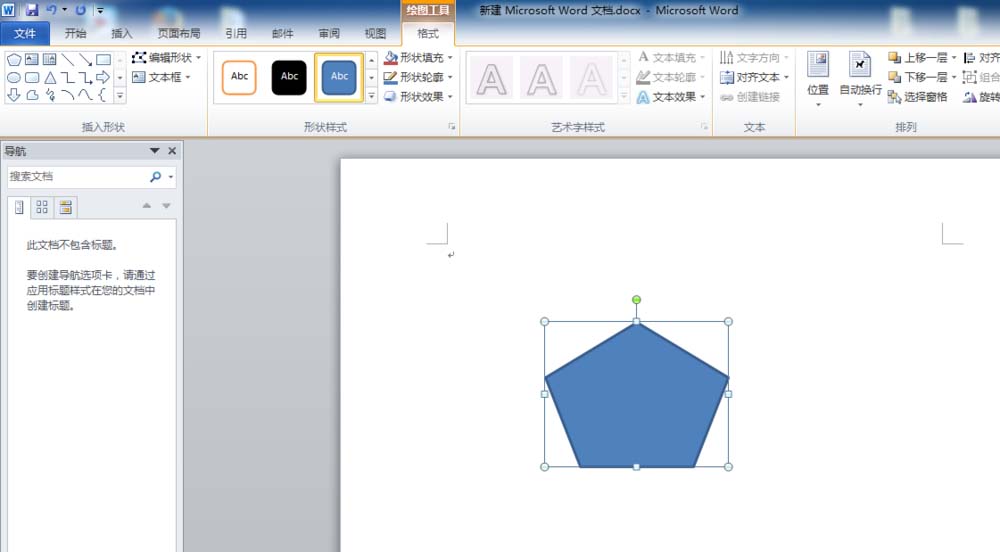
Task: Pick the oval shape from the shapes gallery
Action: [x=14, y=77]
